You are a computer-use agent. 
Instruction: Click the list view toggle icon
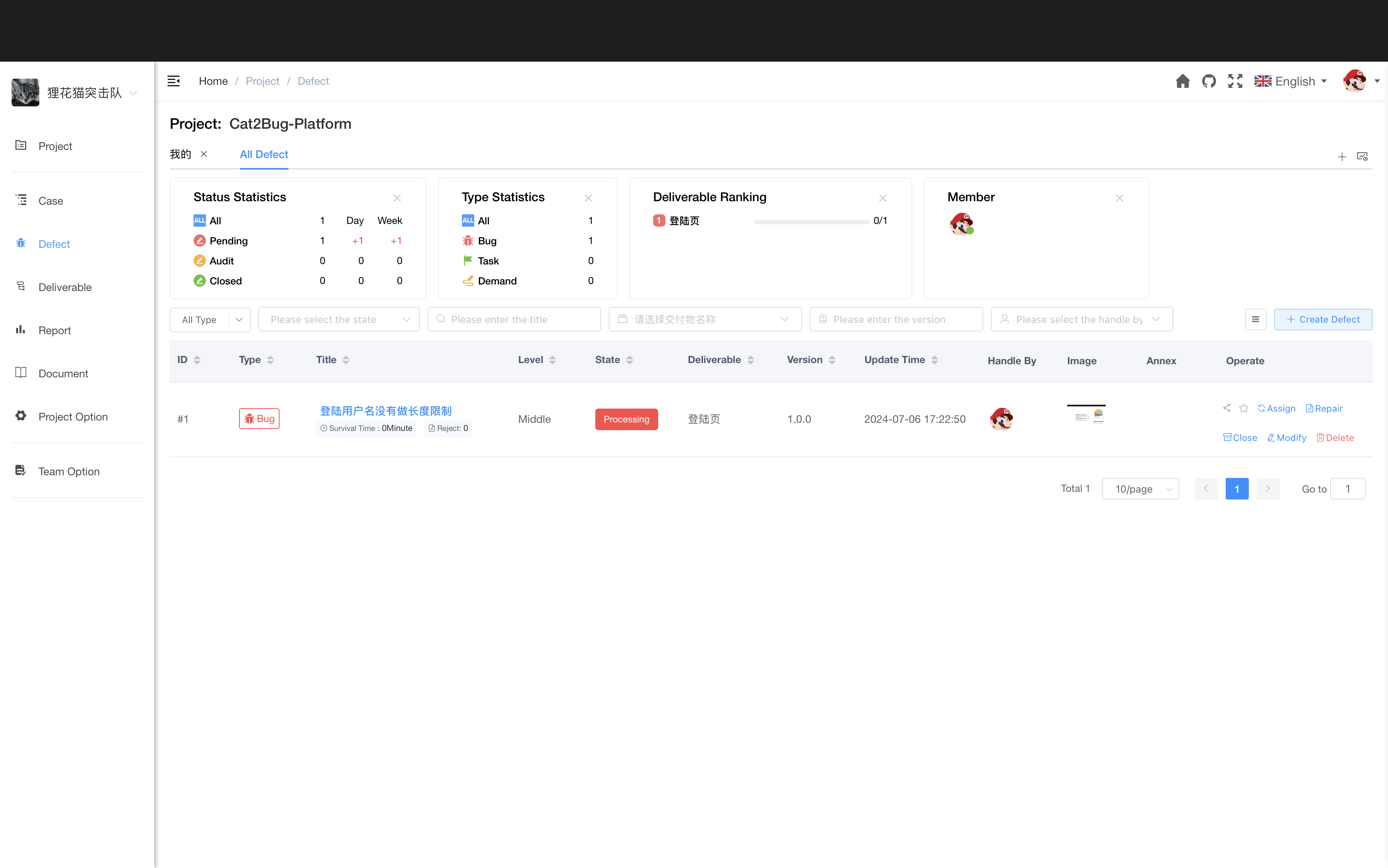(1255, 319)
